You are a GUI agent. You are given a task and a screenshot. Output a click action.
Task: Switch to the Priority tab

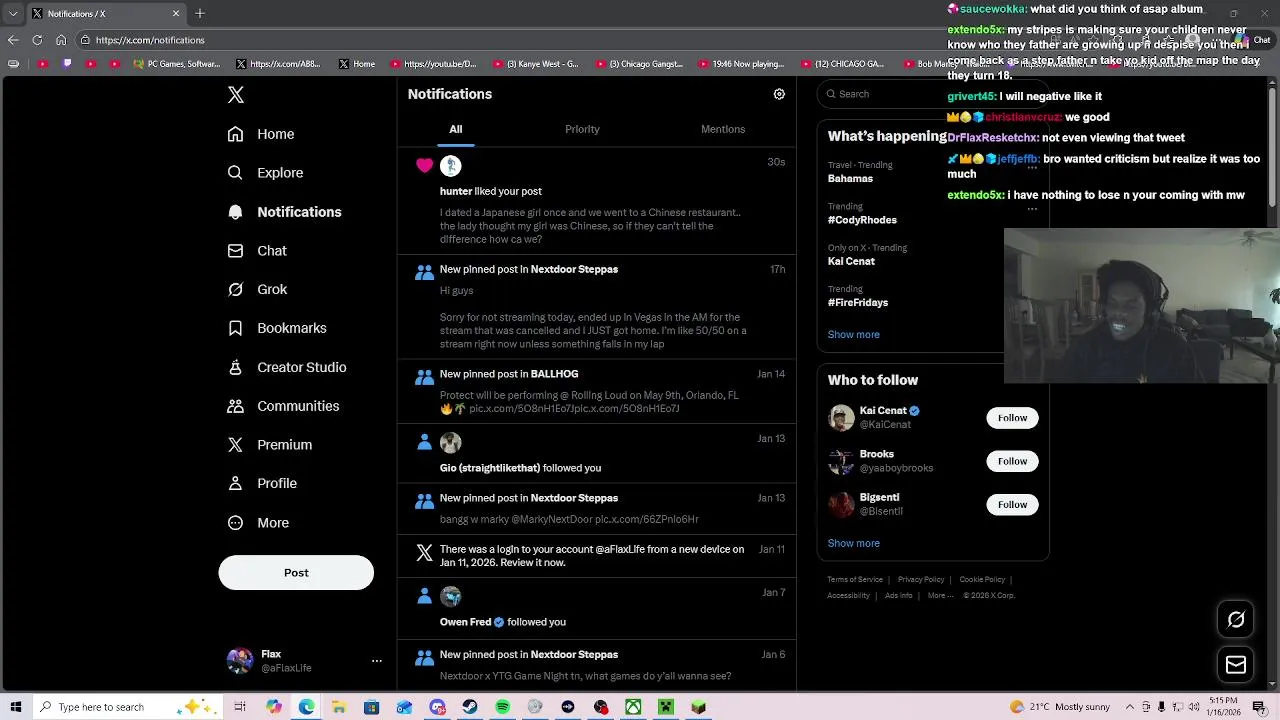coord(582,129)
